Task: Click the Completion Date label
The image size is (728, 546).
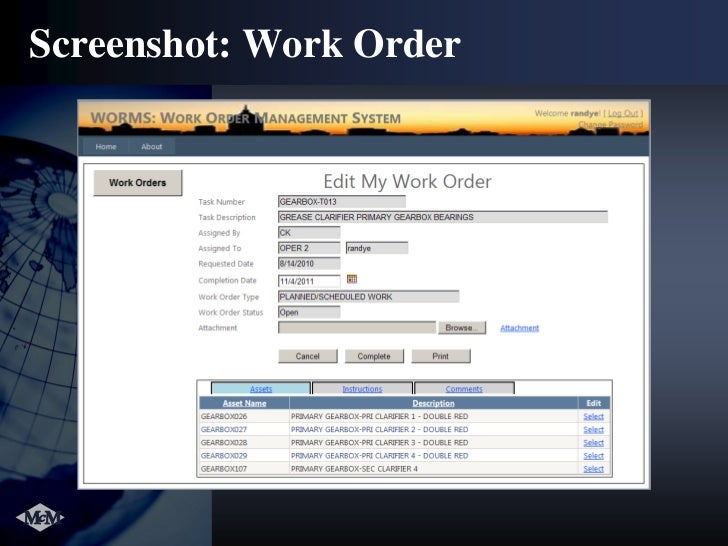Action: pos(227,280)
